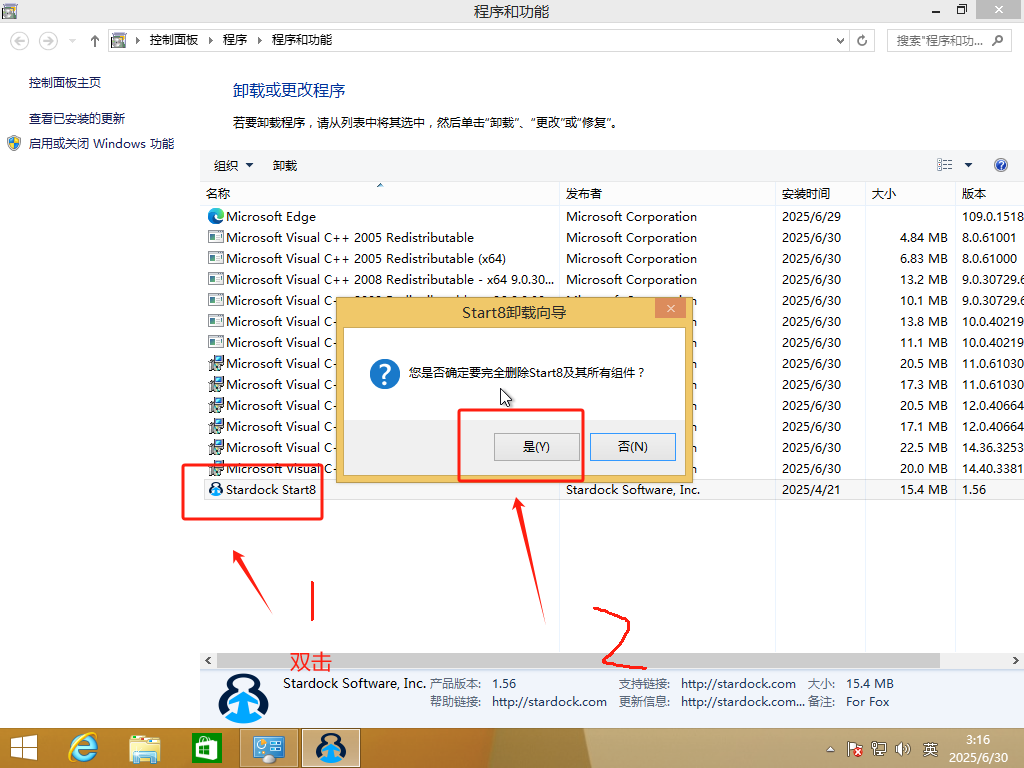Select Visual C++ 2008 Redistributable x64 9.0.30 row
The width and height of the screenshot is (1024, 768).
pos(613,280)
